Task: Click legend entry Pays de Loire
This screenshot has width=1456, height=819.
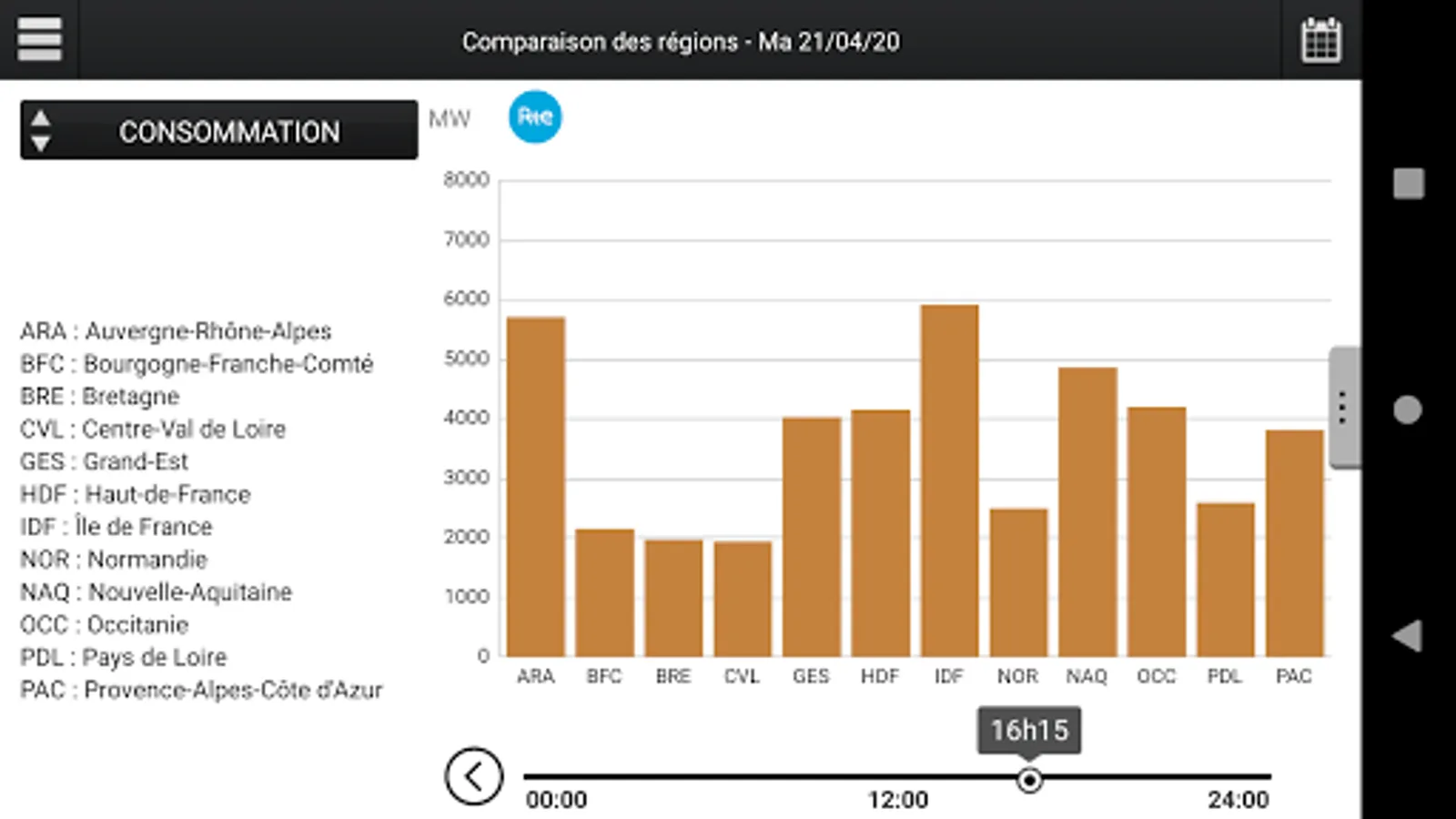Action: 124,657
